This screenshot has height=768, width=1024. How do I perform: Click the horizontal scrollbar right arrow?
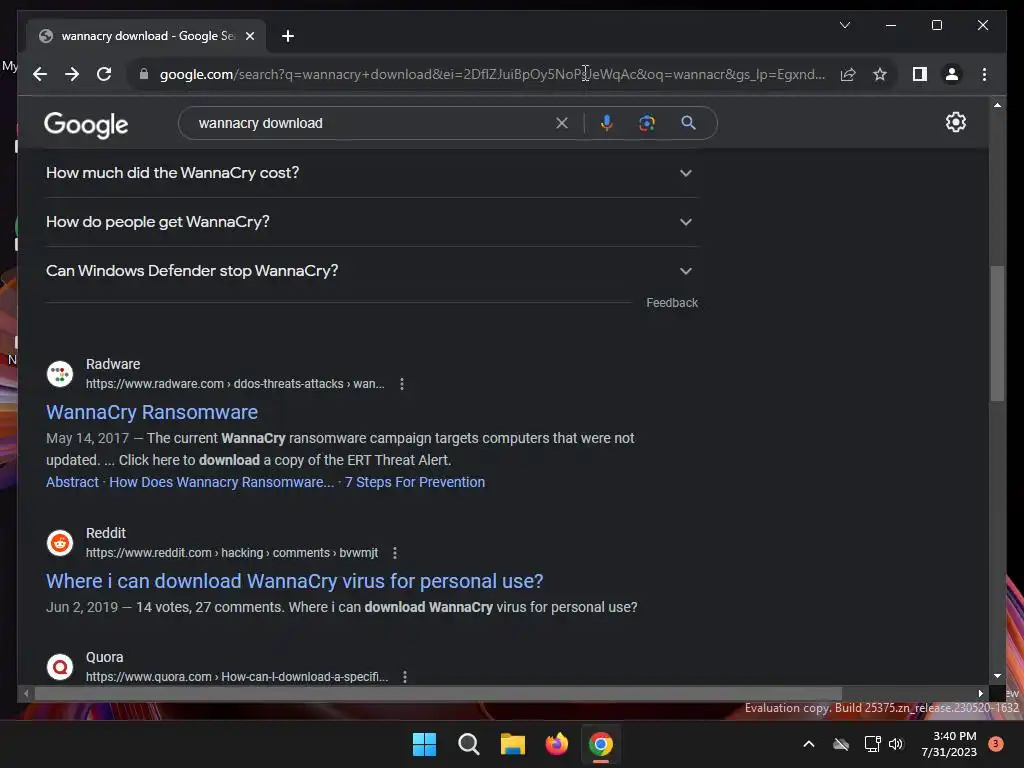click(x=980, y=694)
